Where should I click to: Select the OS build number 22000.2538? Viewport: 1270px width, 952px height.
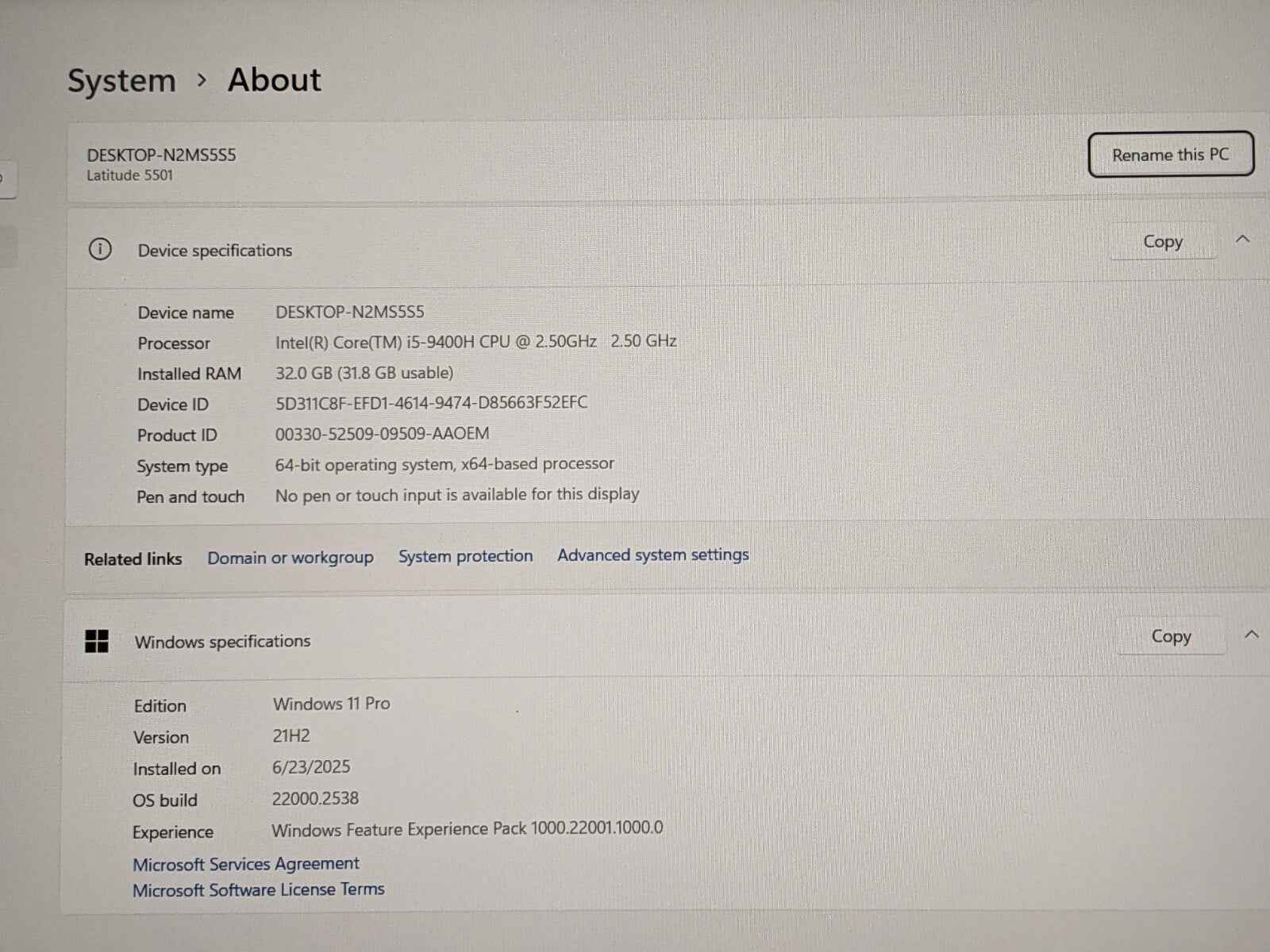pyautogui.click(x=315, y=797)
